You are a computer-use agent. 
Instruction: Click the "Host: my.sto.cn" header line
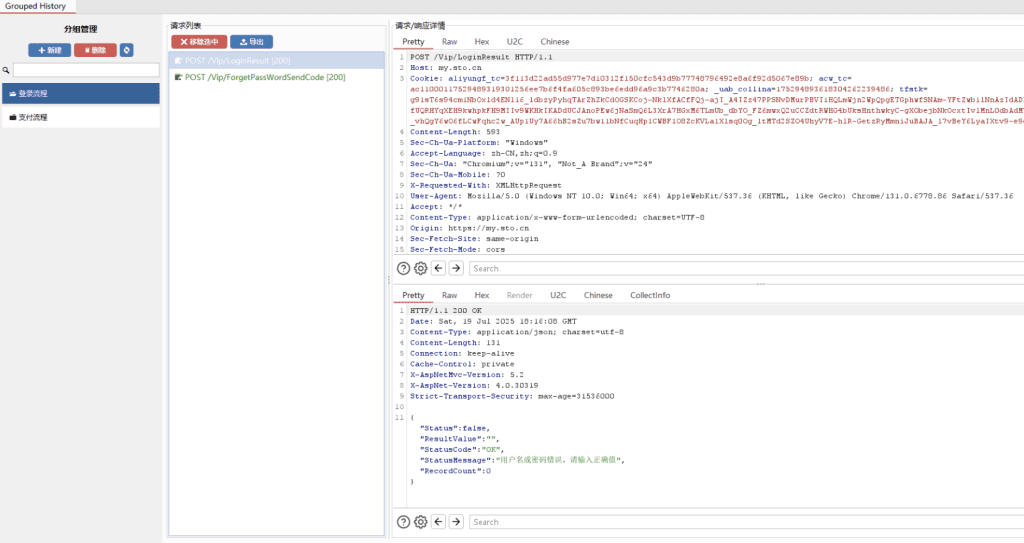point(445,68)
